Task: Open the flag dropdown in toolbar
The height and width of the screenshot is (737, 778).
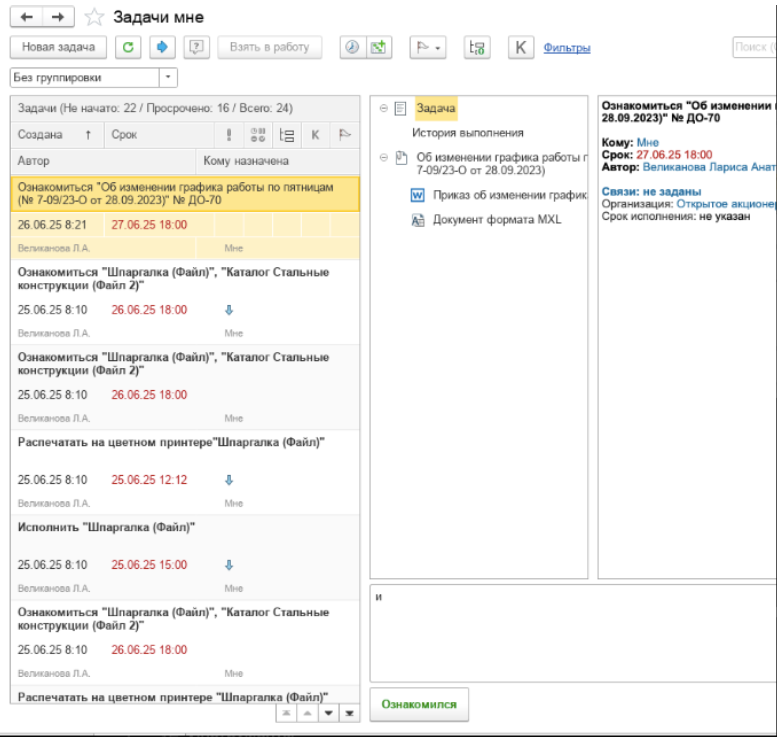Action: tap(427, 47)
